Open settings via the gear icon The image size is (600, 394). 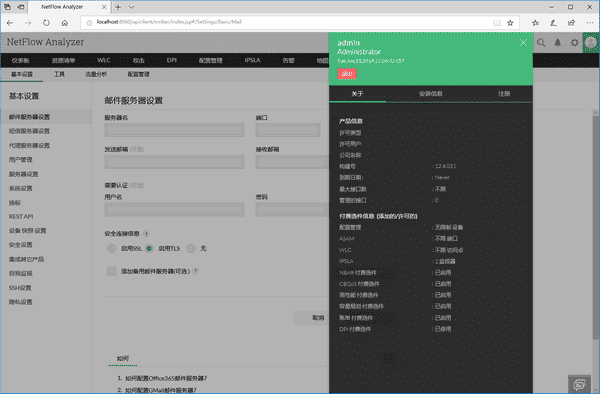click(x=574, y=42)
